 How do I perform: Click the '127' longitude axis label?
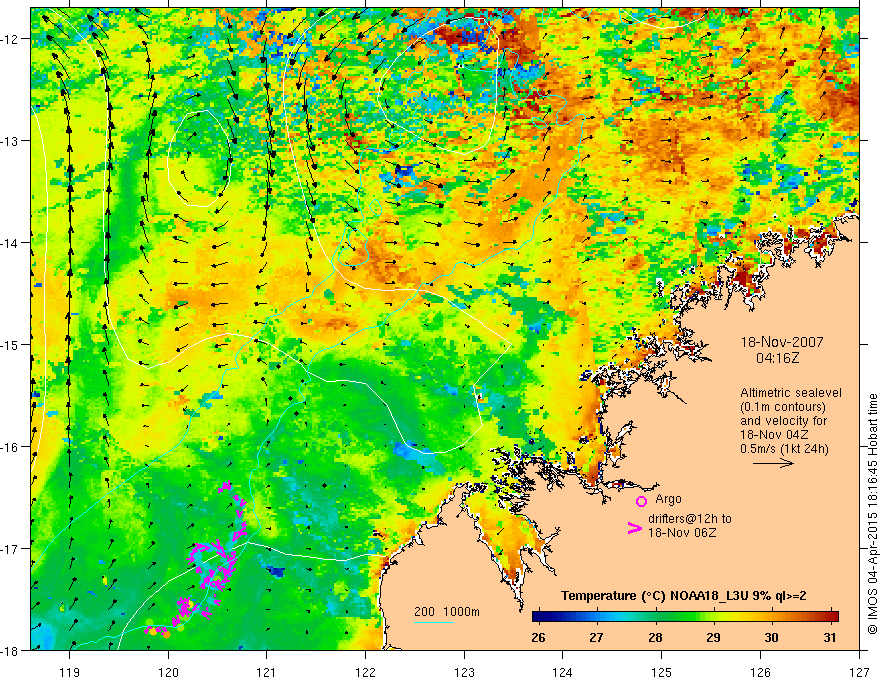pyautogui.click(x=859, y=672)
